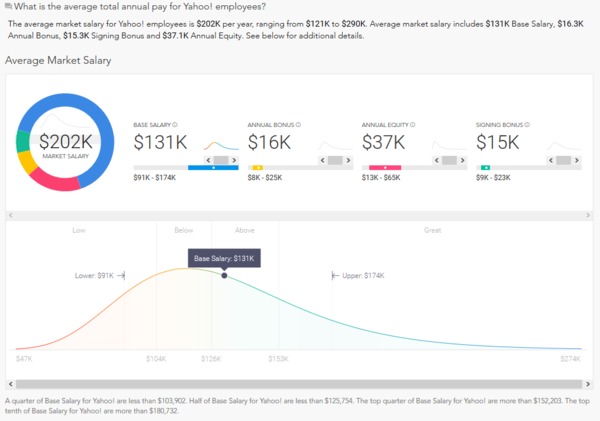
Task: Click the pink Annual Equity range slider
Action: pos(385,168)
